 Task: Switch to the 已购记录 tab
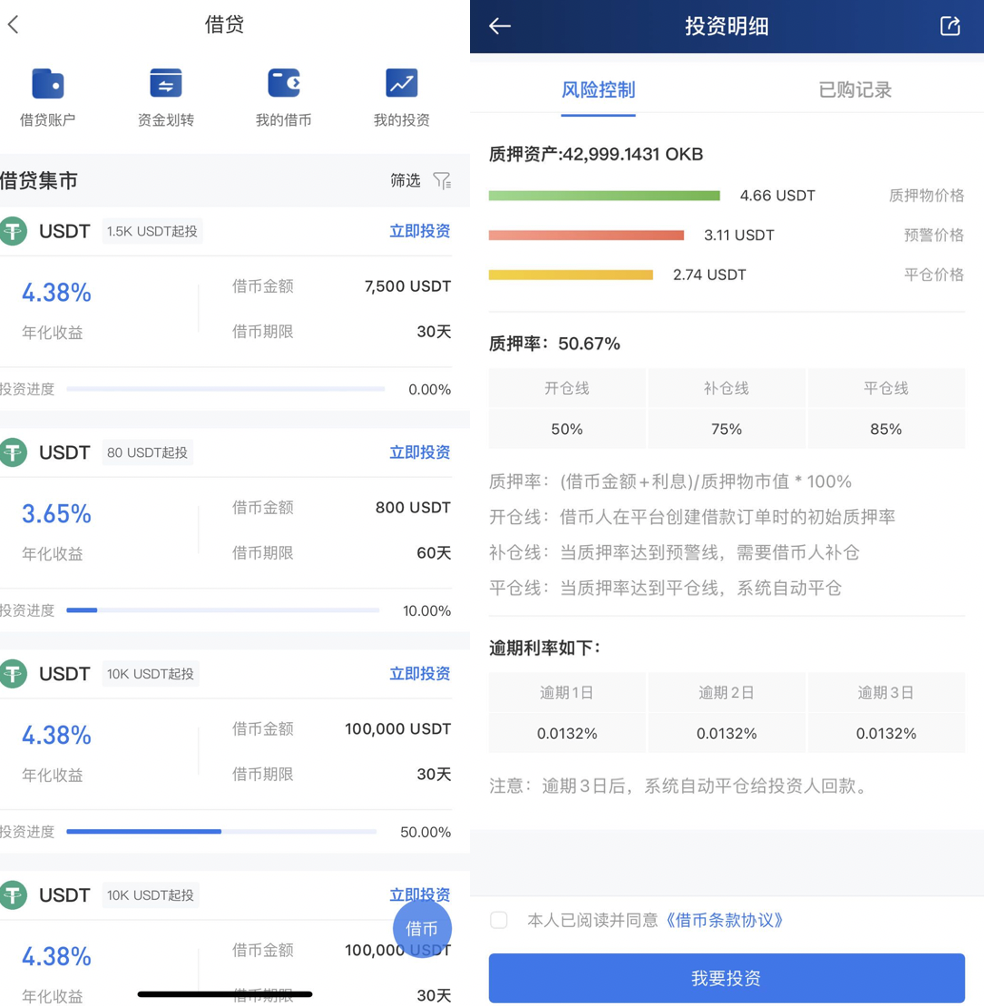(x=854, y=90)
